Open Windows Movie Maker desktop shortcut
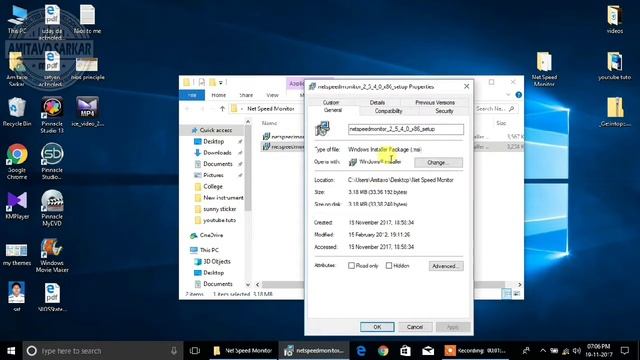This screenshot has height=360, width=640. (x=52, y=255)
